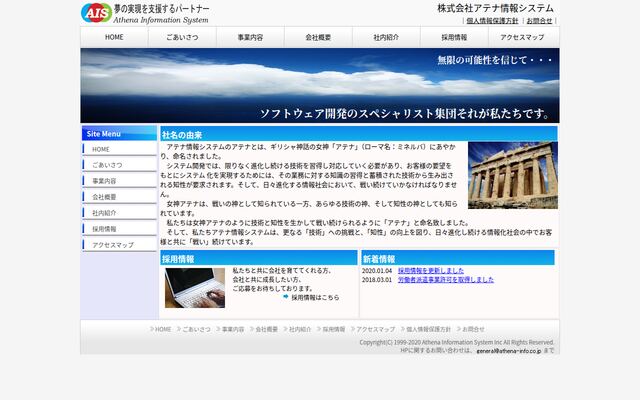The height and width of the screenshot is (400, 640).
Task: Click お問合せ in the footer links
Action: pyautogui.click(x=473, y=329)
